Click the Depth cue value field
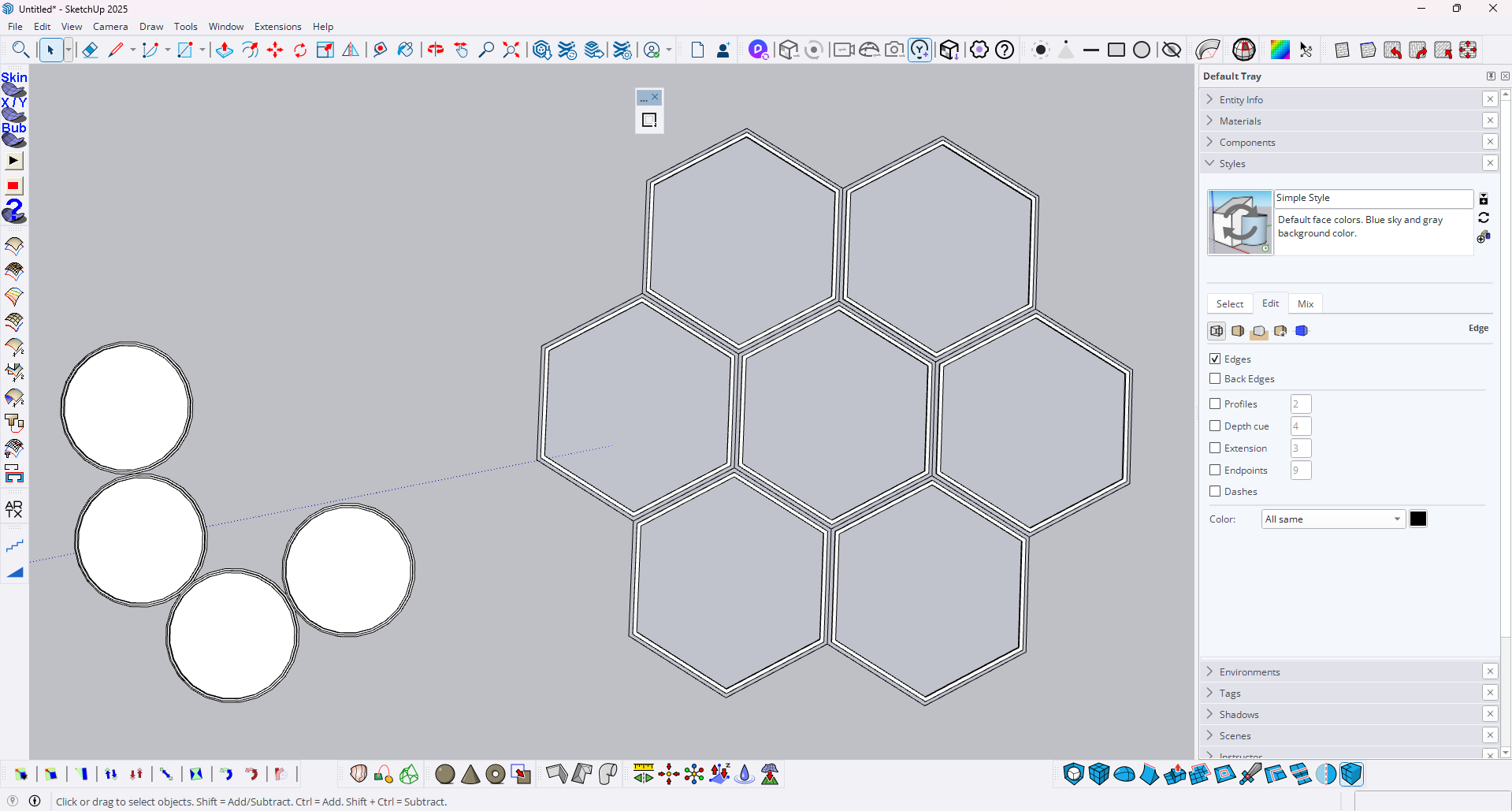1512x811 pixels. 1301,426
